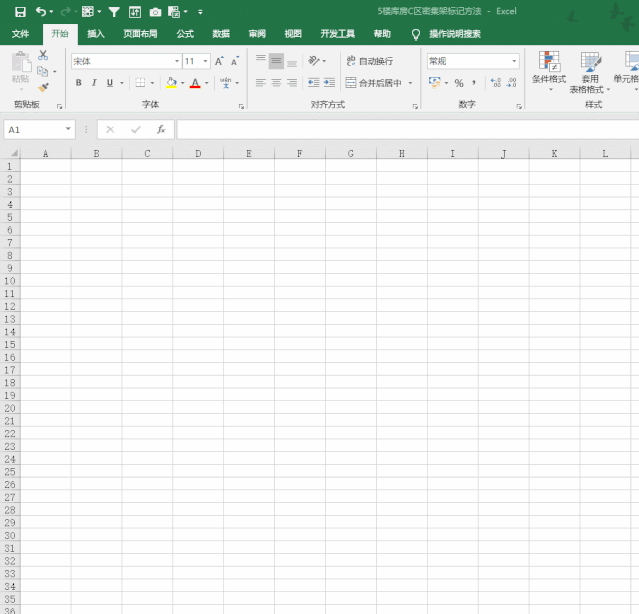Increase decimal places
The image size is (639, 614).
(x=496, y=83)
